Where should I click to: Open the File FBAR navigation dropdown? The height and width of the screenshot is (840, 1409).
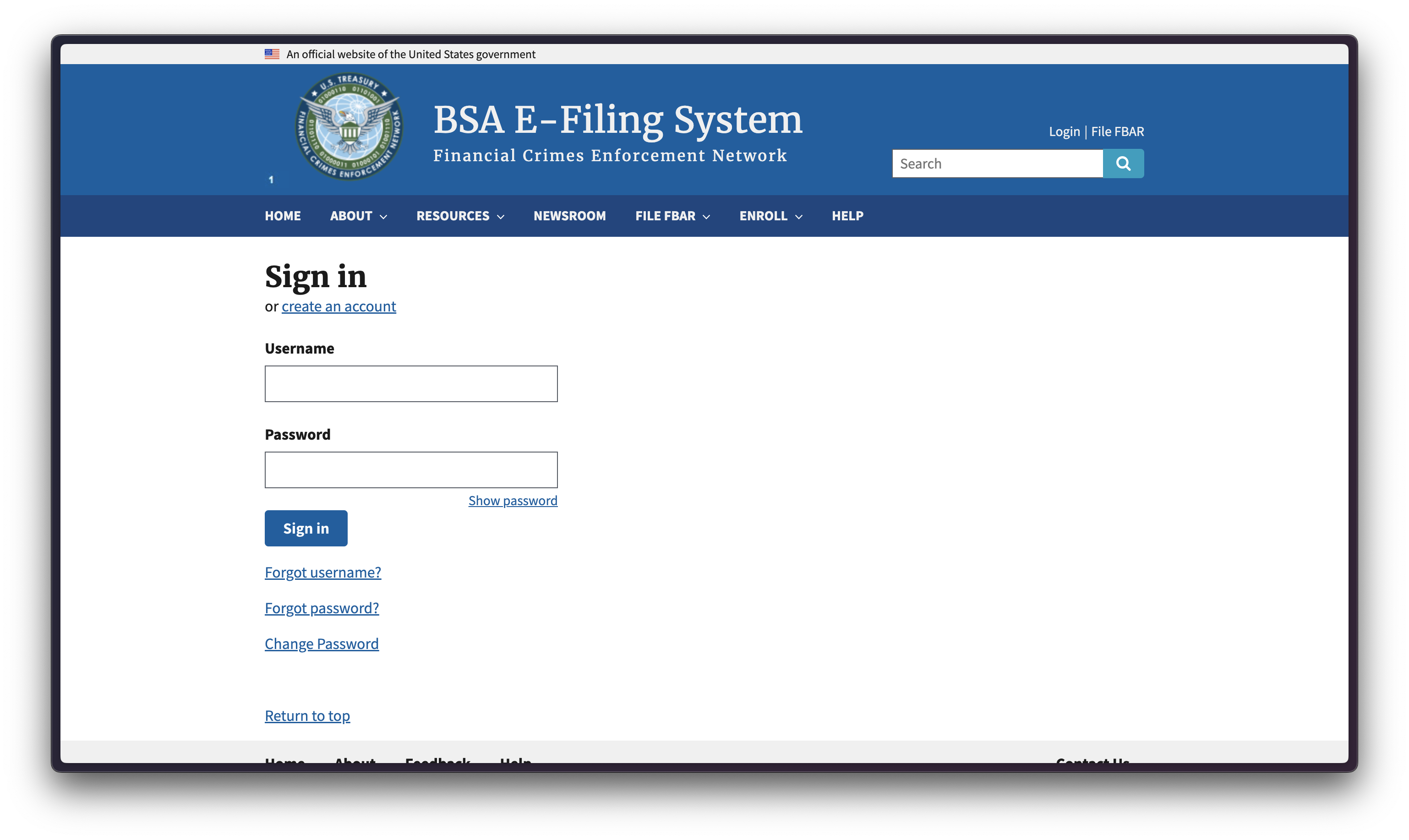tap(672, 216)
